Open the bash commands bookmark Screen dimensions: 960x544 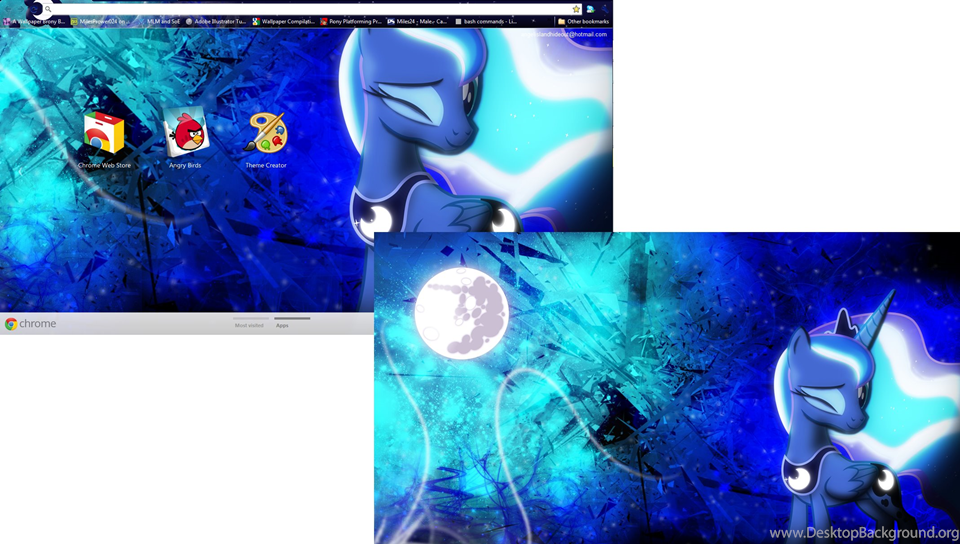coord(487,21)
